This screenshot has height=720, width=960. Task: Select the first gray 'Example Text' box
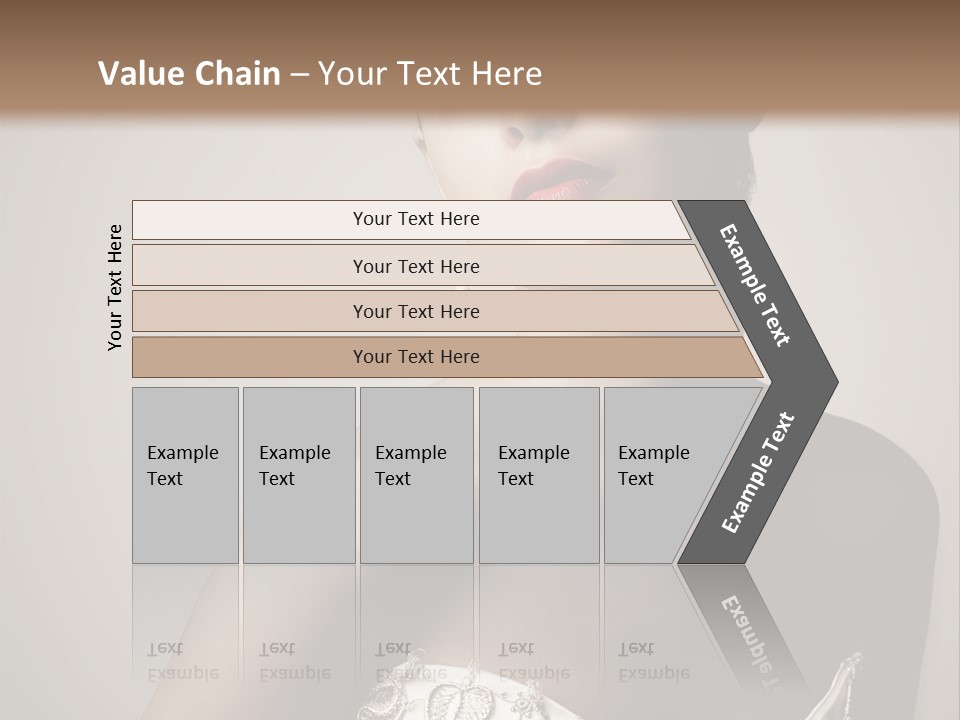tap(186, 475)
